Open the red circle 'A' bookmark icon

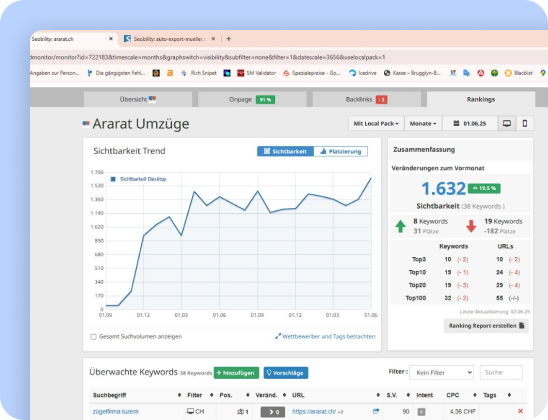[x=481, y=73]
